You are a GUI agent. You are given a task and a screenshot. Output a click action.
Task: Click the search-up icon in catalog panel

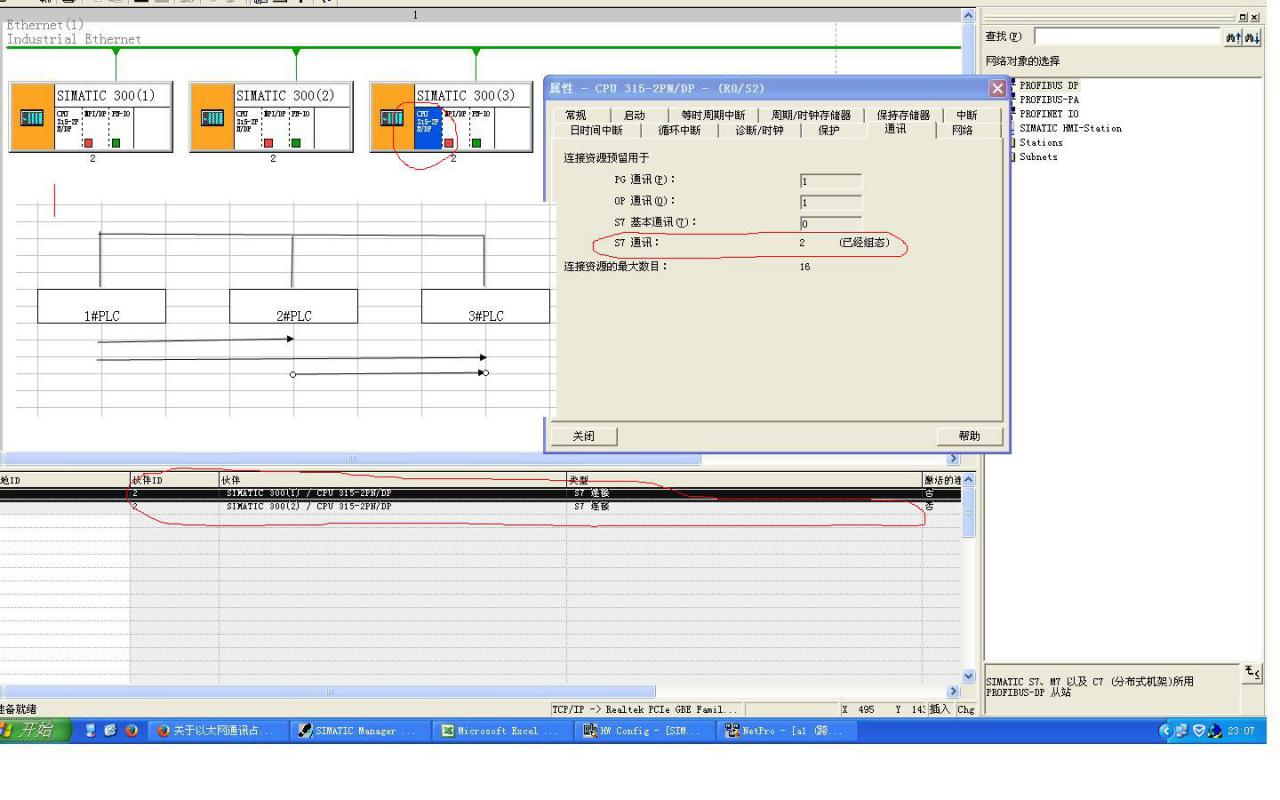[x=1233, y=36]
